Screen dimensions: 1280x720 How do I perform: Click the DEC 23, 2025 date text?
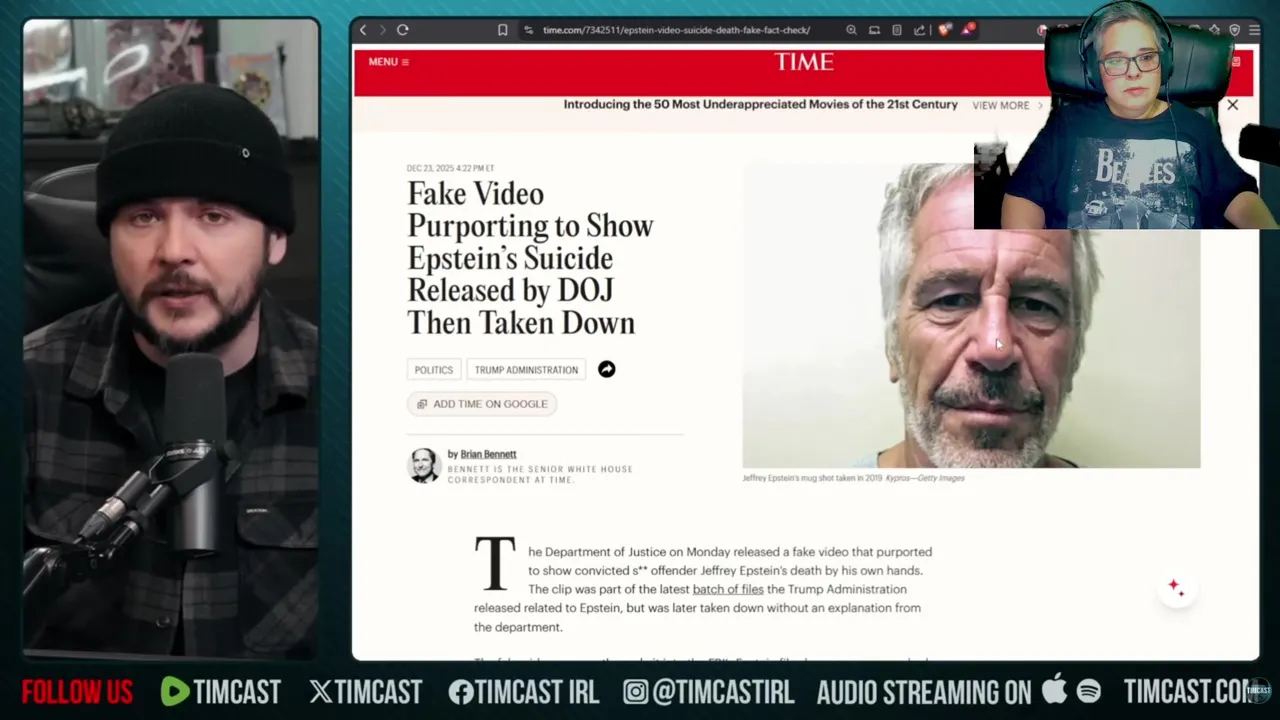pyautogui.click(x=450, y=168)
